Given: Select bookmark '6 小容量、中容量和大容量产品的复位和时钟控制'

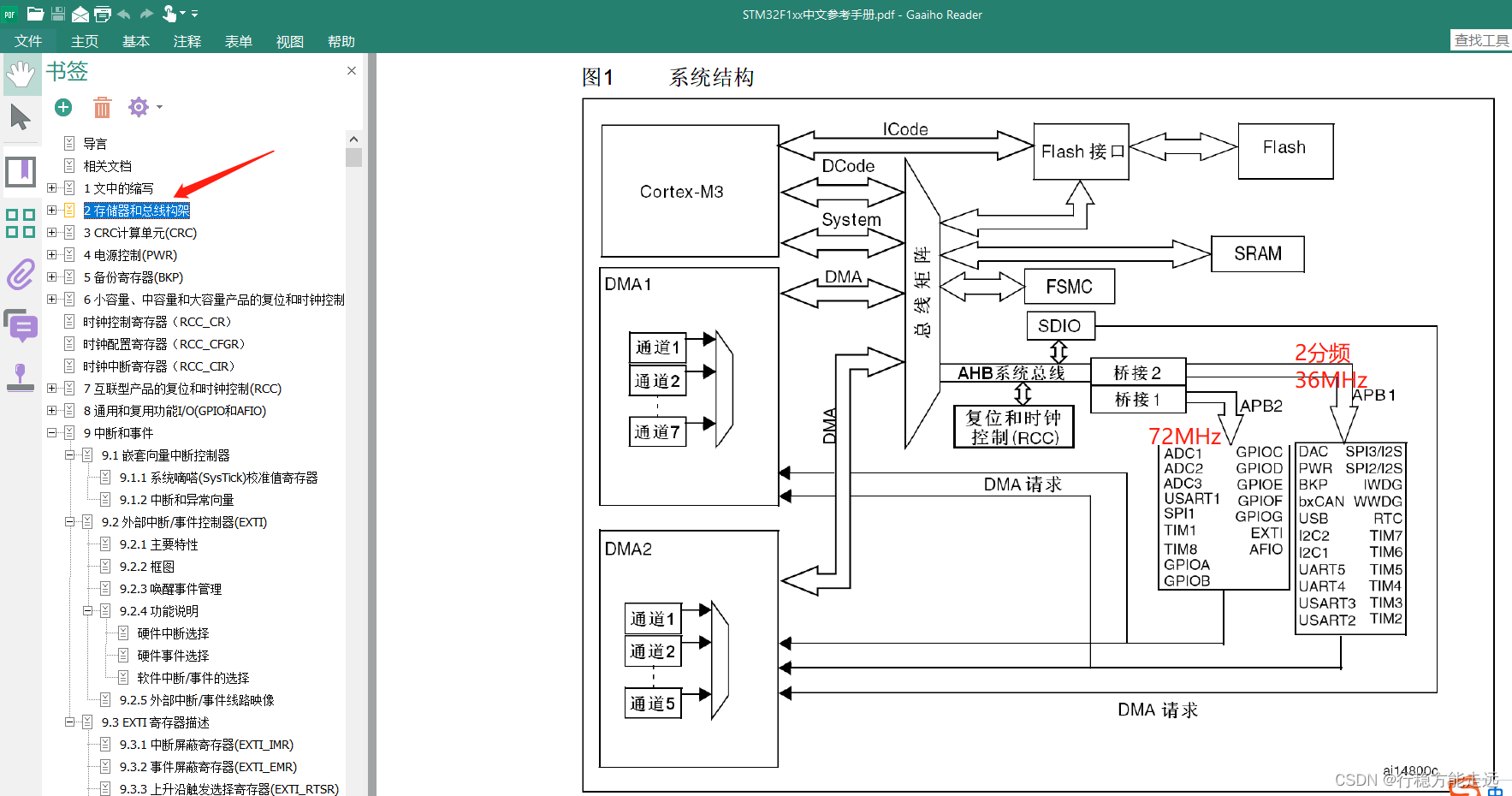Looking at the screenshot, I should (214, 300).
